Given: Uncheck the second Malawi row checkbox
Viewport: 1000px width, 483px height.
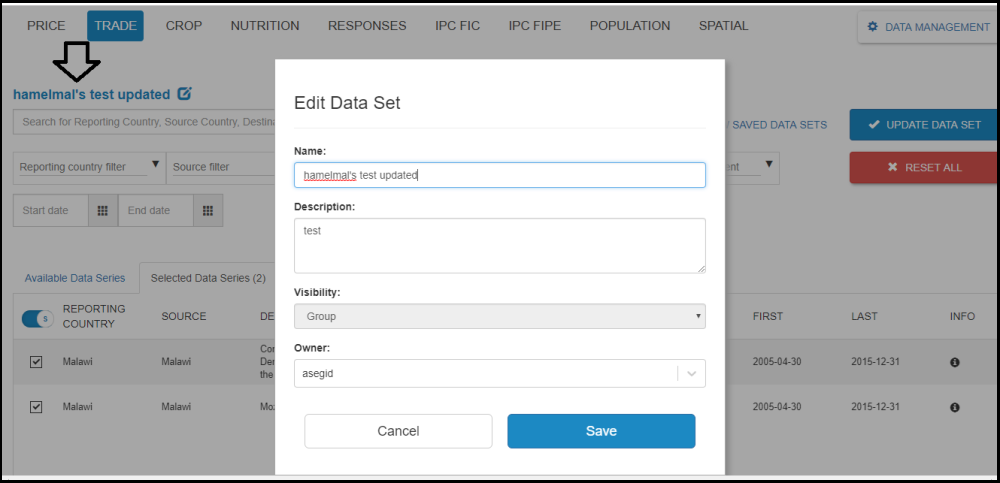Looking at the screenshot, I should click(x=36, y=408).
